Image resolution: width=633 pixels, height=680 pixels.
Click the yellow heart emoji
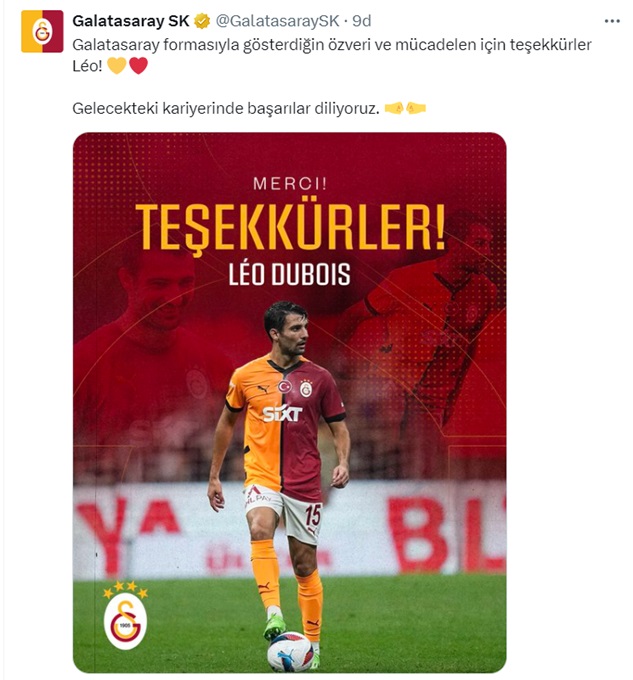[x=117, y=66]
